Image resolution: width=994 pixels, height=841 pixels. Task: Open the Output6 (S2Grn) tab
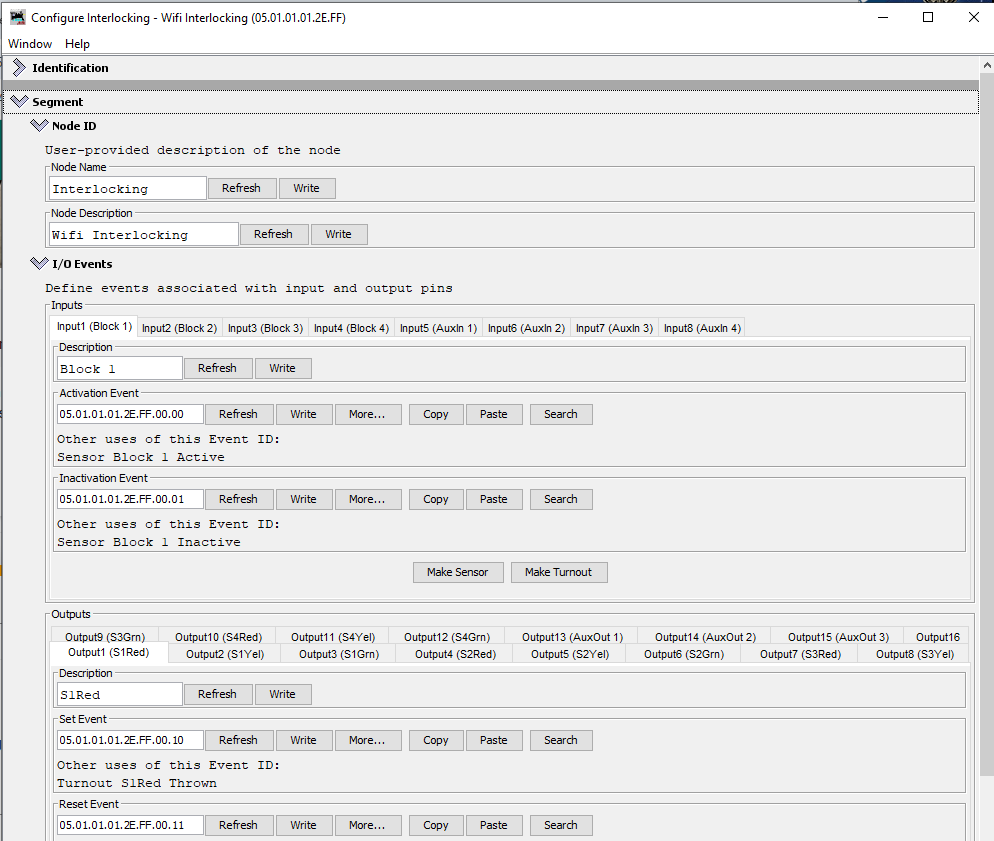[683, 654]
